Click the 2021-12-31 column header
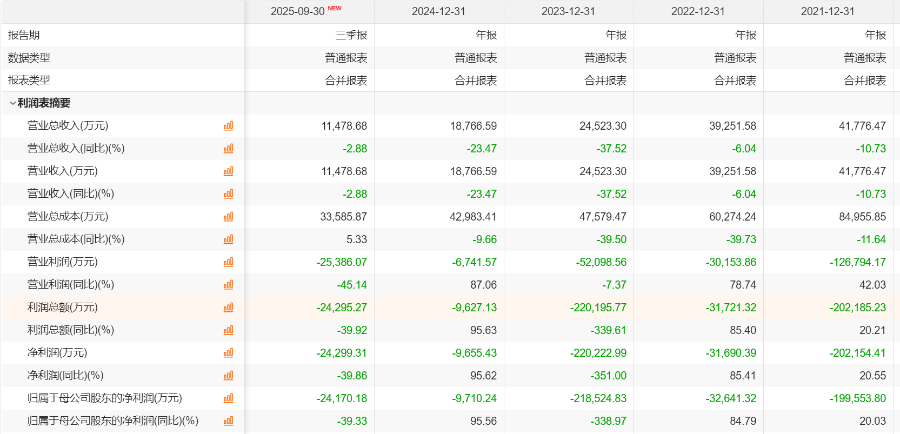 (828, 12)
